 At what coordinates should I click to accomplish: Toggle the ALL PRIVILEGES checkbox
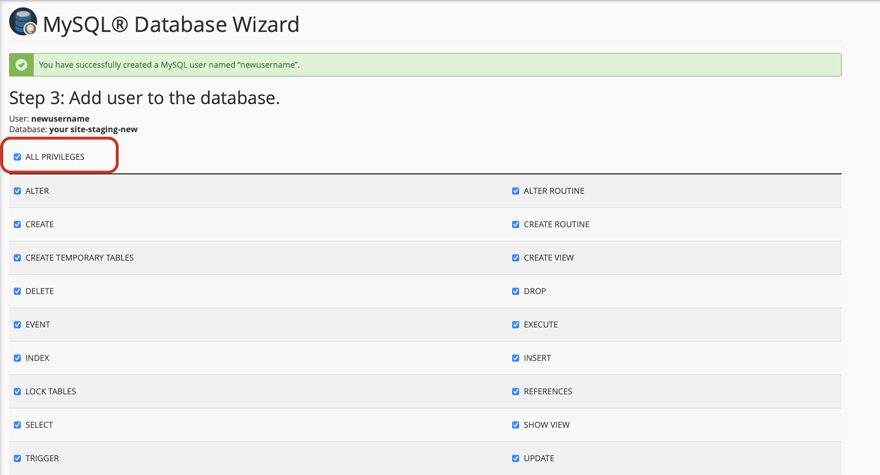pos(17,157)
